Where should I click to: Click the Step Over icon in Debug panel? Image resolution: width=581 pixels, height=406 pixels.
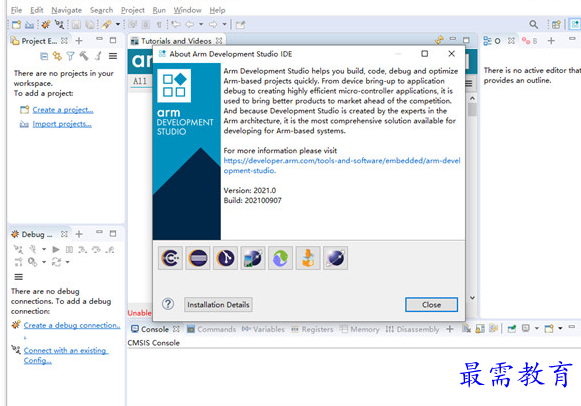[x=96, y=250]
